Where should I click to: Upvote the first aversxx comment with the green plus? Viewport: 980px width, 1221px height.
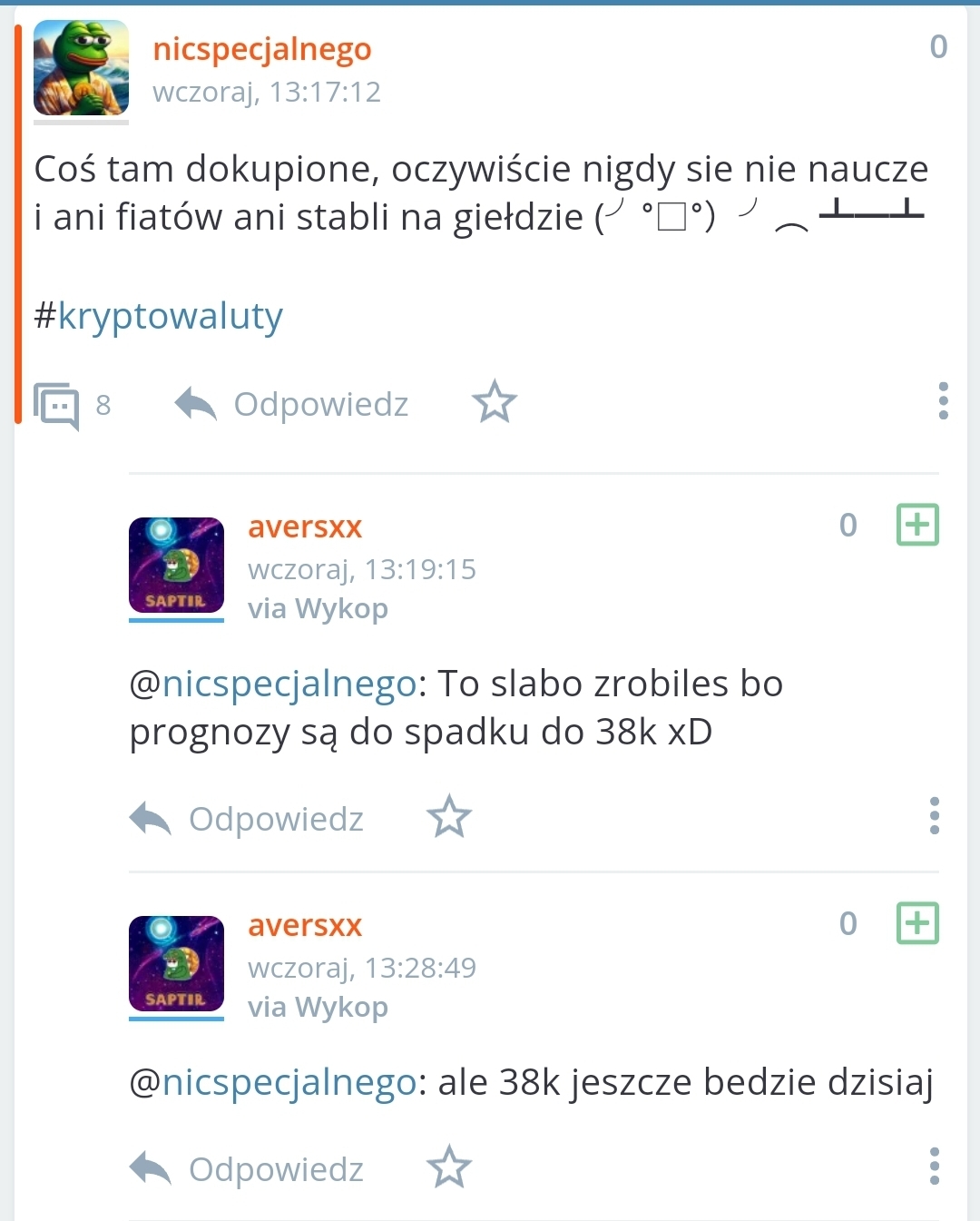(x=917, y=525)
